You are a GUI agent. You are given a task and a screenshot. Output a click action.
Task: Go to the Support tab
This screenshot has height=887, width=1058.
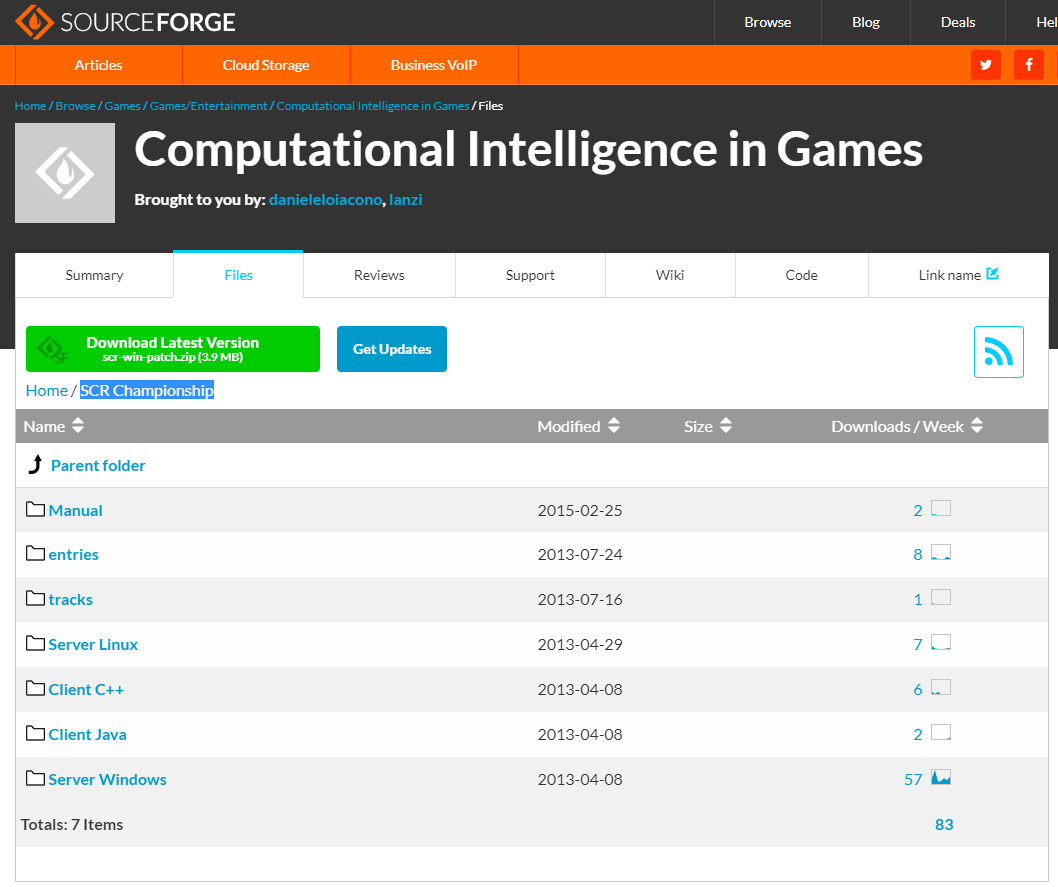[x=530, y=275]
